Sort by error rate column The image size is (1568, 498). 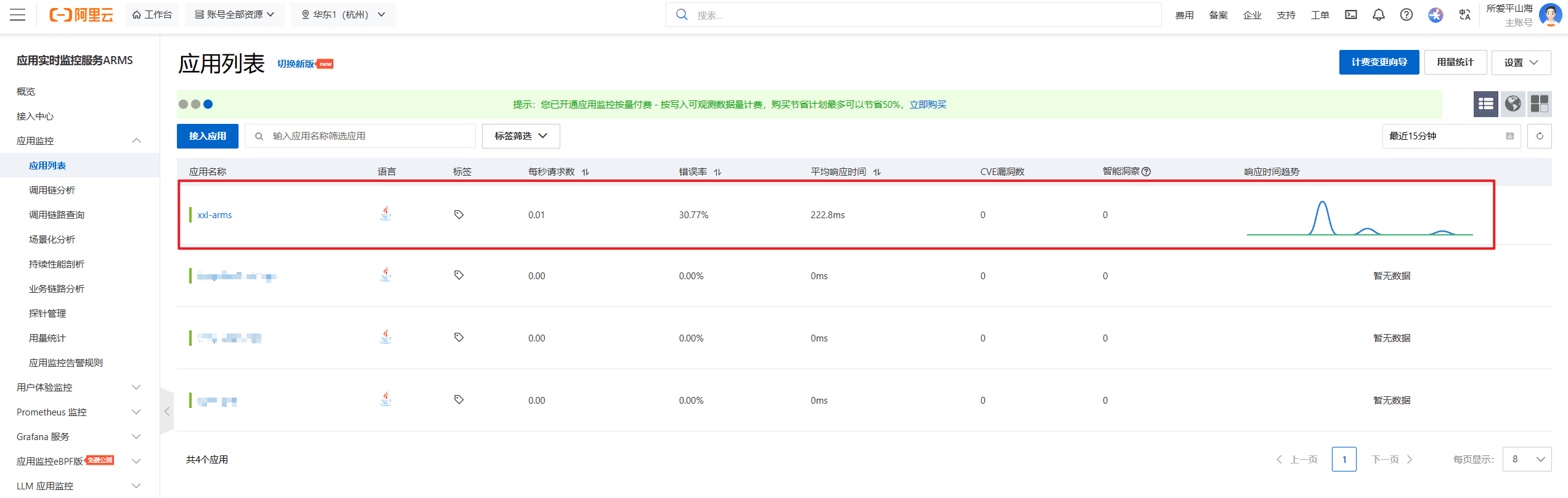(x=717, y=172)
